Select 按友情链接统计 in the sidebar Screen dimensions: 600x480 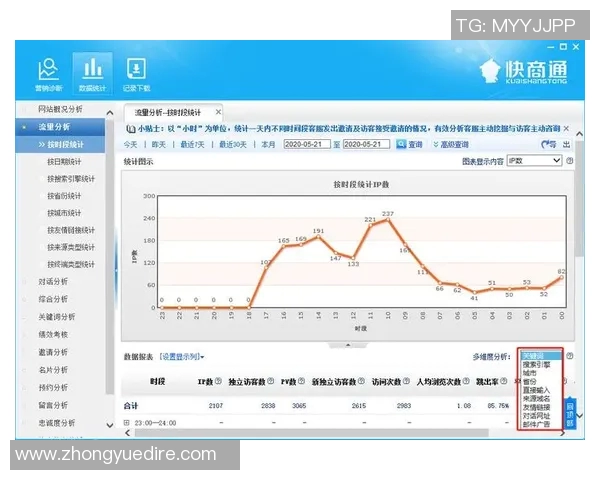coord(71,230)
